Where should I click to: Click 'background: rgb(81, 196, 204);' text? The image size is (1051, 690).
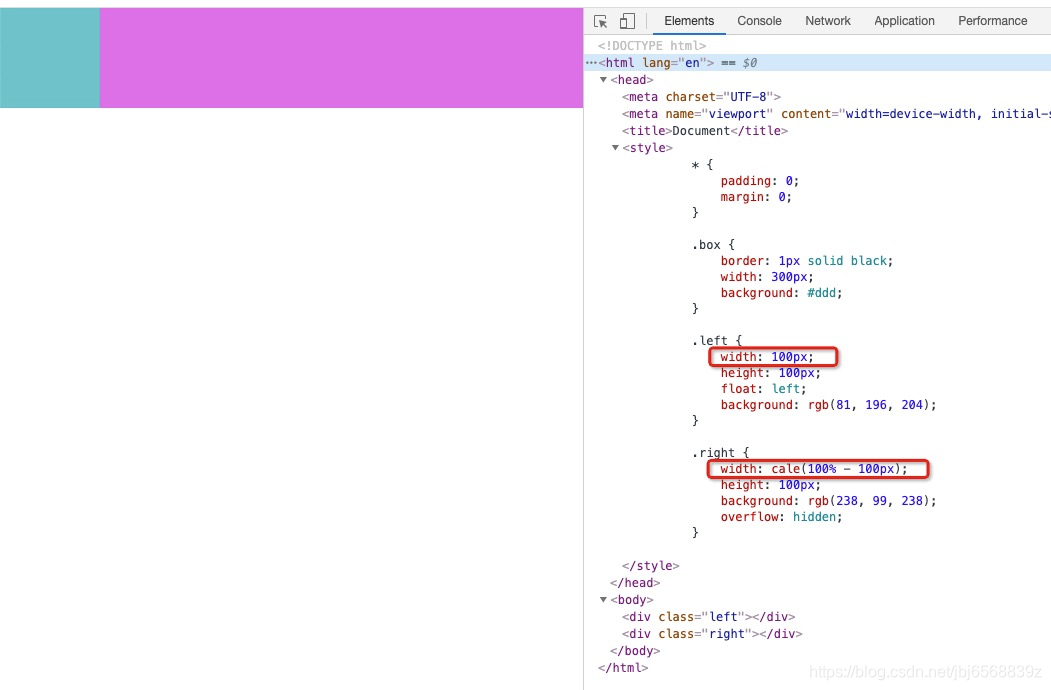coord(828,405)
